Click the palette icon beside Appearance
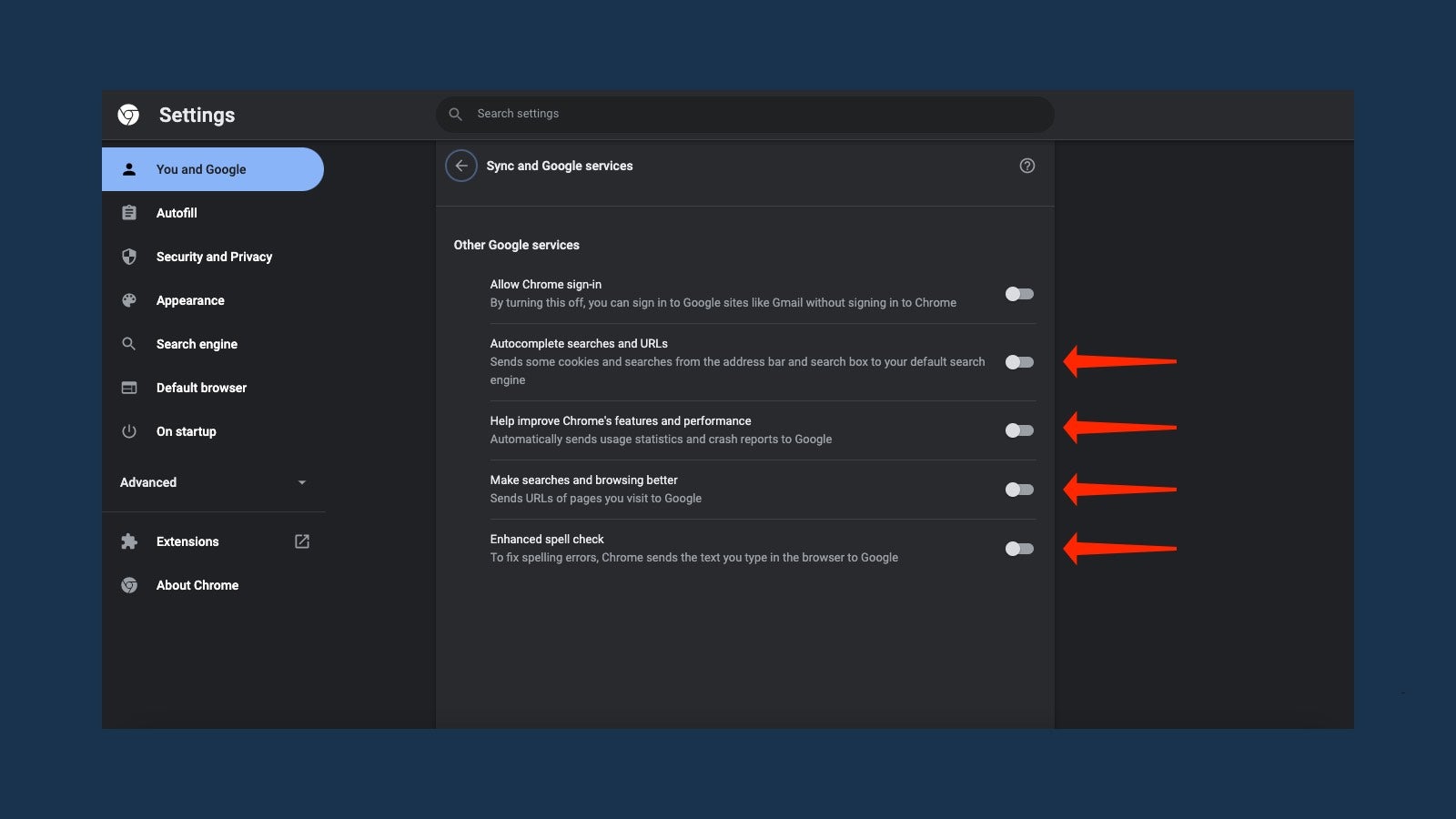Screen dimensions: 1456x819 click(129, 300)
